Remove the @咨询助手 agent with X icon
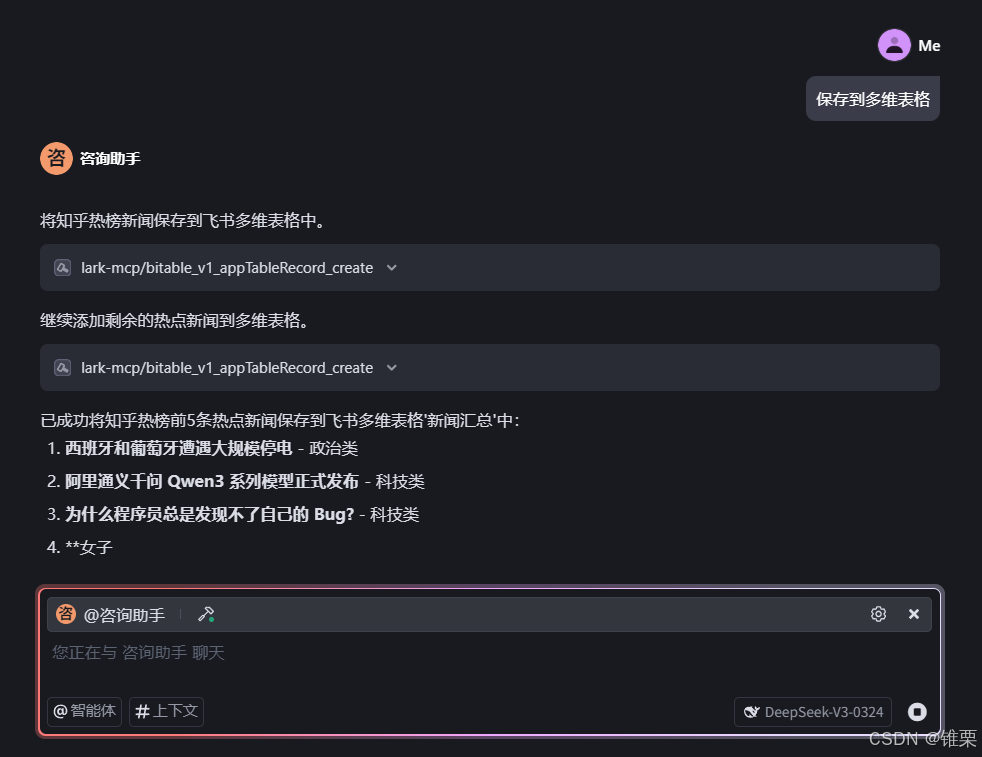 [914, 614]
